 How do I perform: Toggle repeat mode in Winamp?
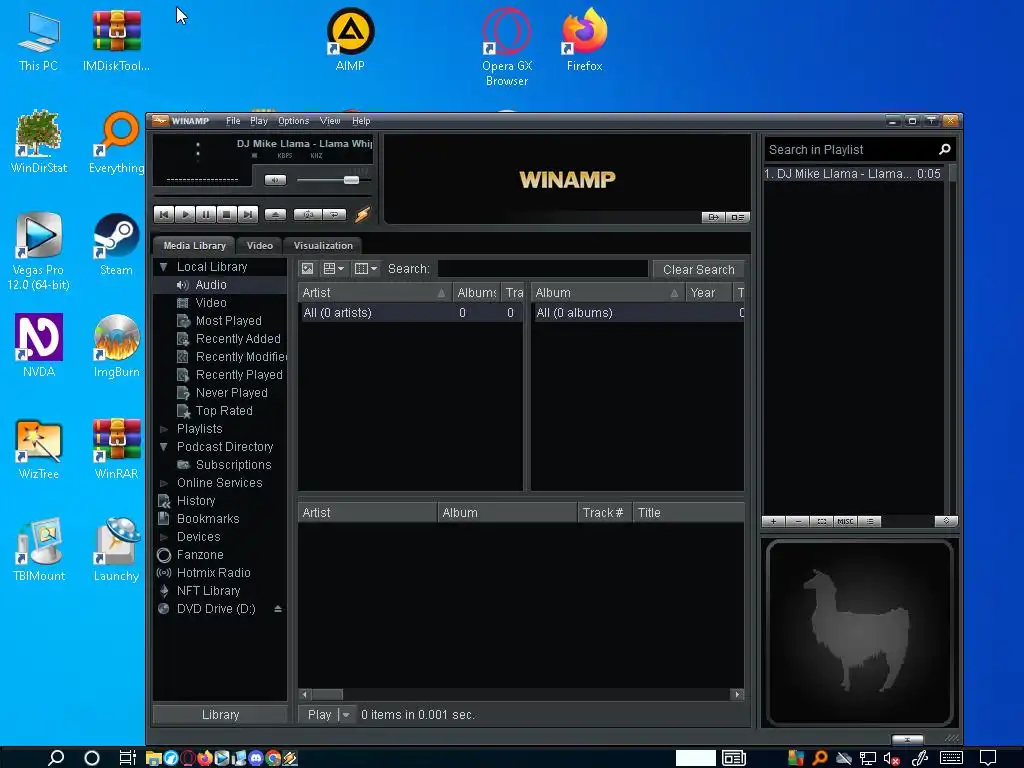334,214
